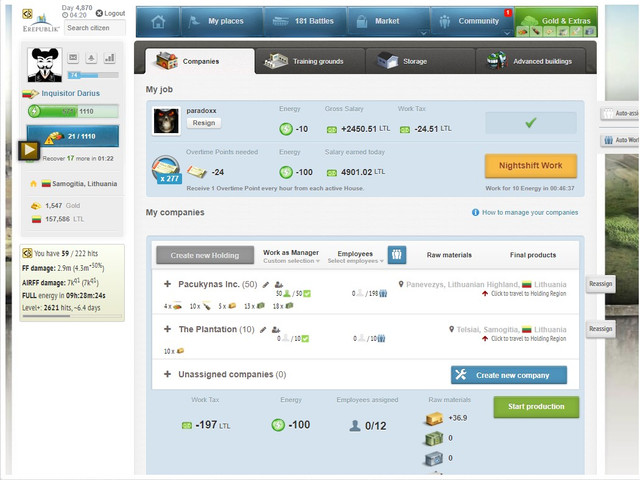Click the Start production button
Image resolution: width=640 pixels, height=480 pixels.
tap(536, 407)
